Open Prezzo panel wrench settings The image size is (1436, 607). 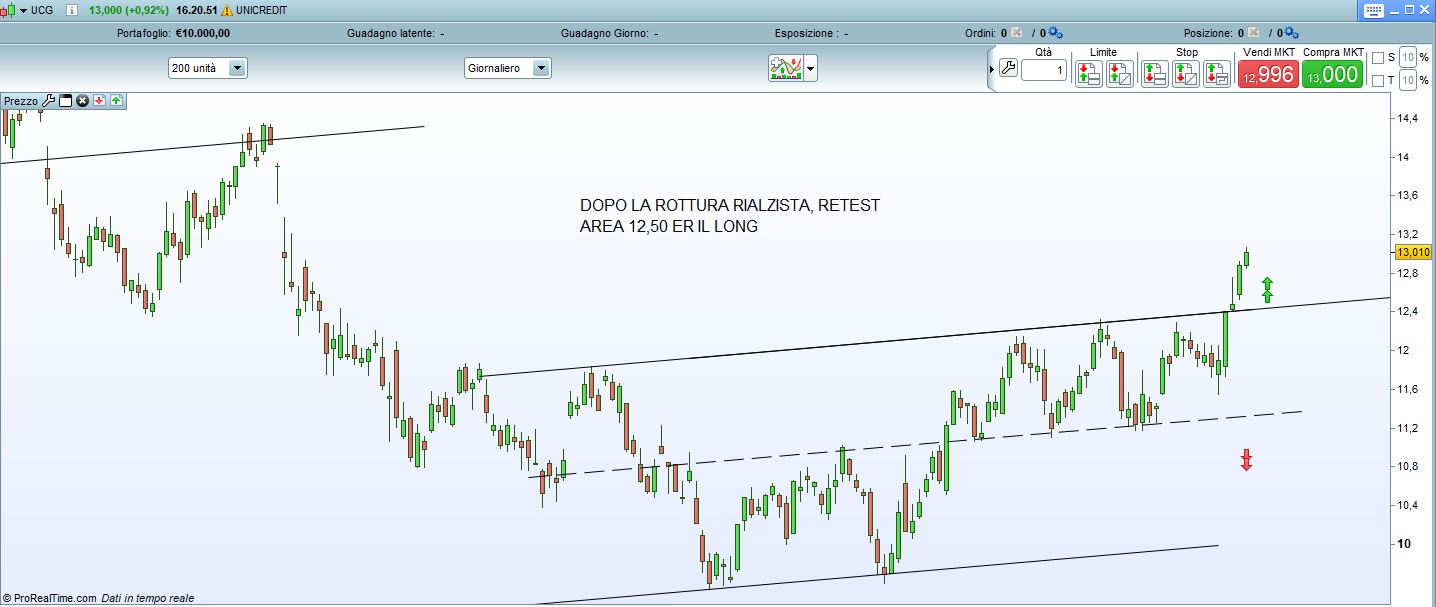(48, 101)
